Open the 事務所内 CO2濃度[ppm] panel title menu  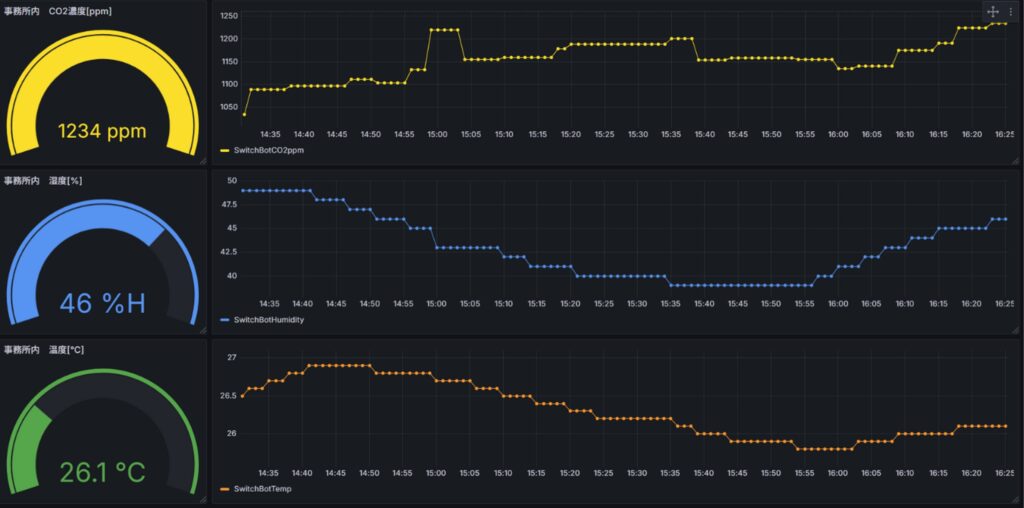58,11
